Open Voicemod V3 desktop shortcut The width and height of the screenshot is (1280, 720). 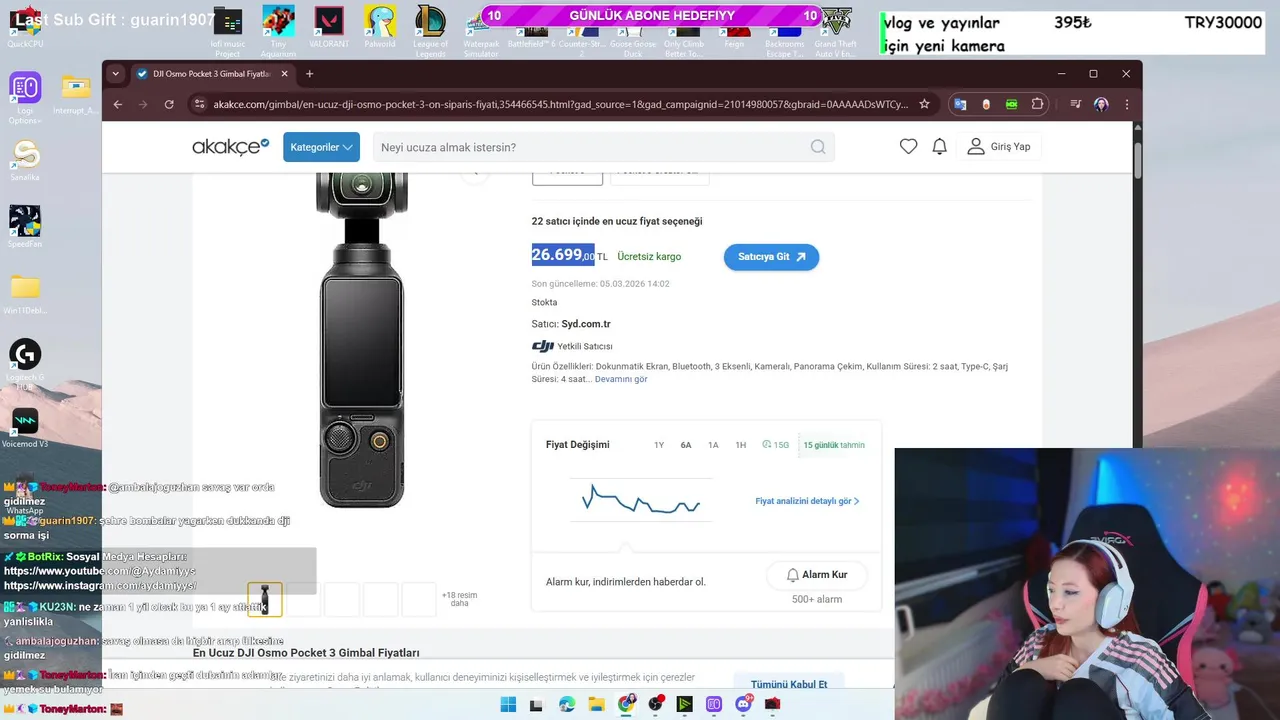coord(25,428)
